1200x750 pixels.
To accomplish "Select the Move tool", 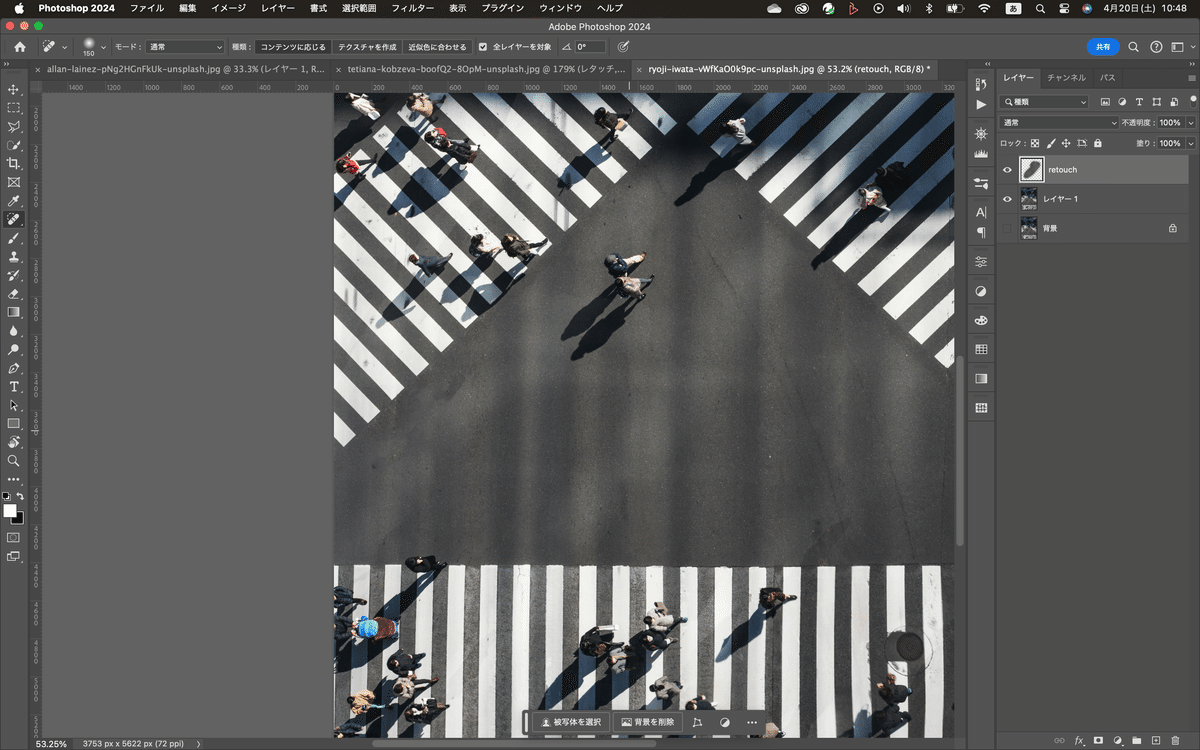I will tap(14, 89).
